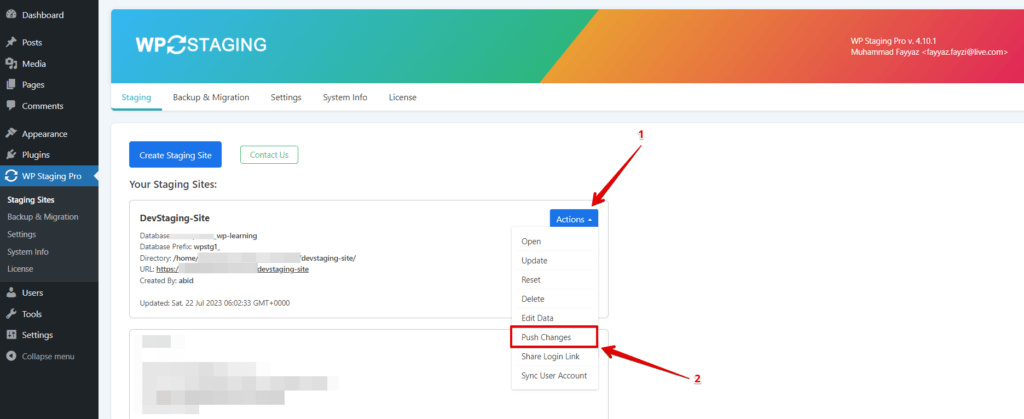Click the WP Staging logo in banner
The image size is (1024, 419).
201,44
